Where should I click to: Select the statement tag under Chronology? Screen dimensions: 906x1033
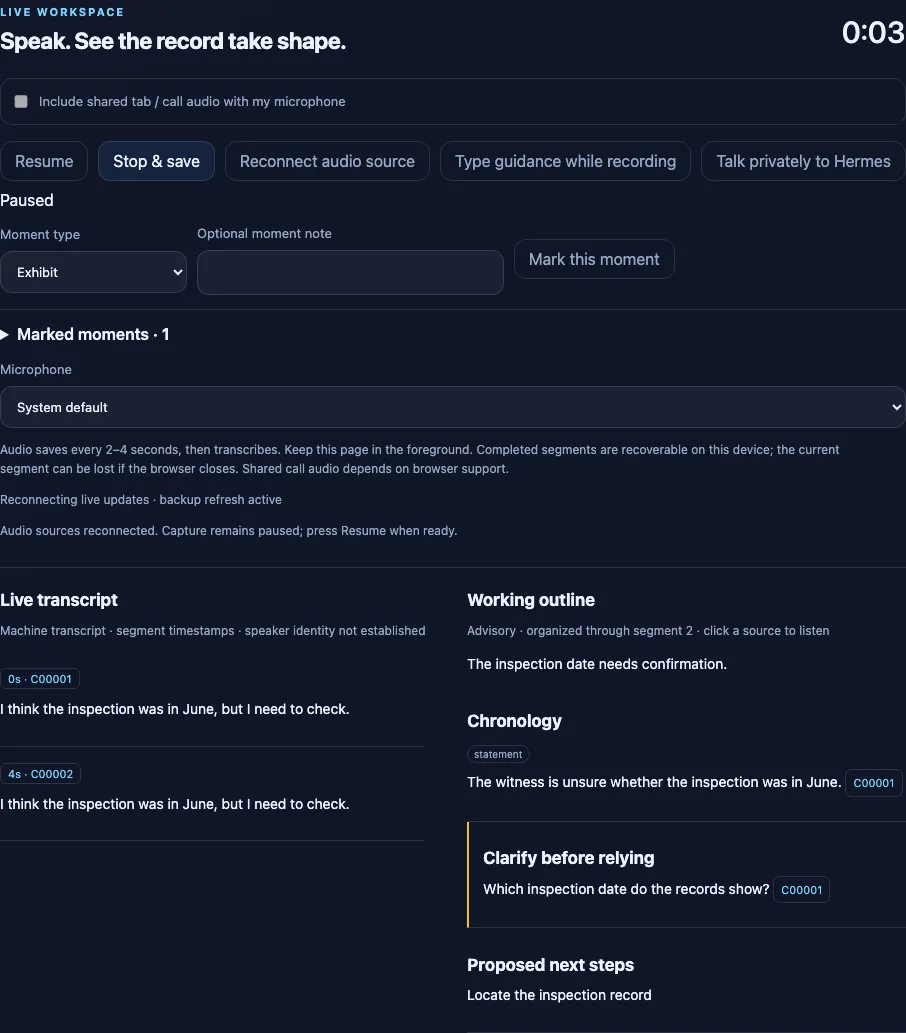[x=498, y=754]
